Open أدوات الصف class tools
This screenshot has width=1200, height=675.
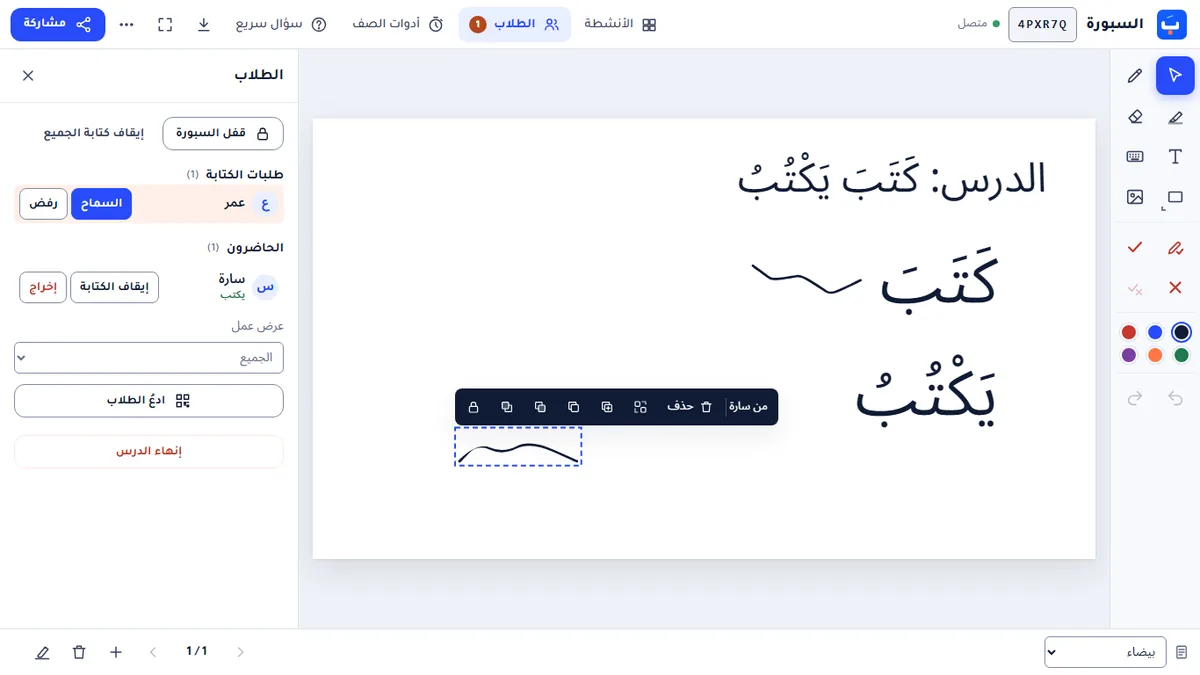(x=399, y=24)
